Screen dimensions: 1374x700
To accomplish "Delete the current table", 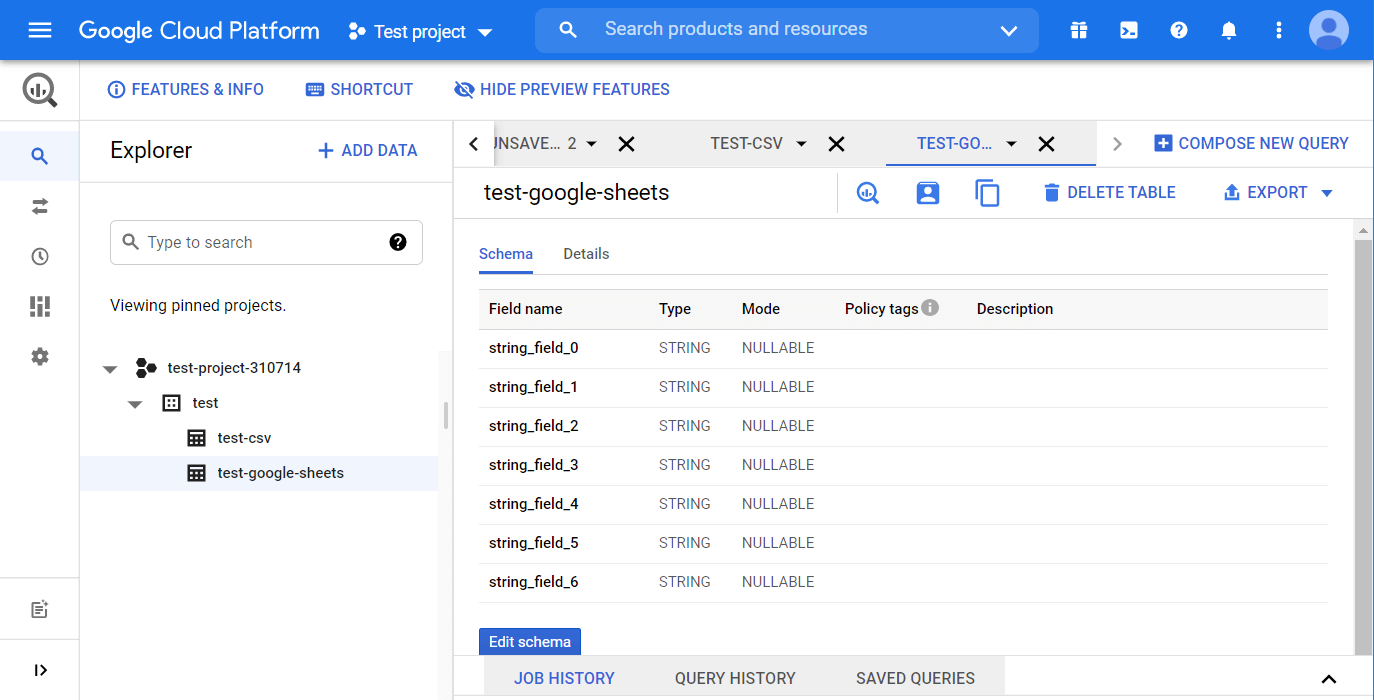I will point(1109,192).
